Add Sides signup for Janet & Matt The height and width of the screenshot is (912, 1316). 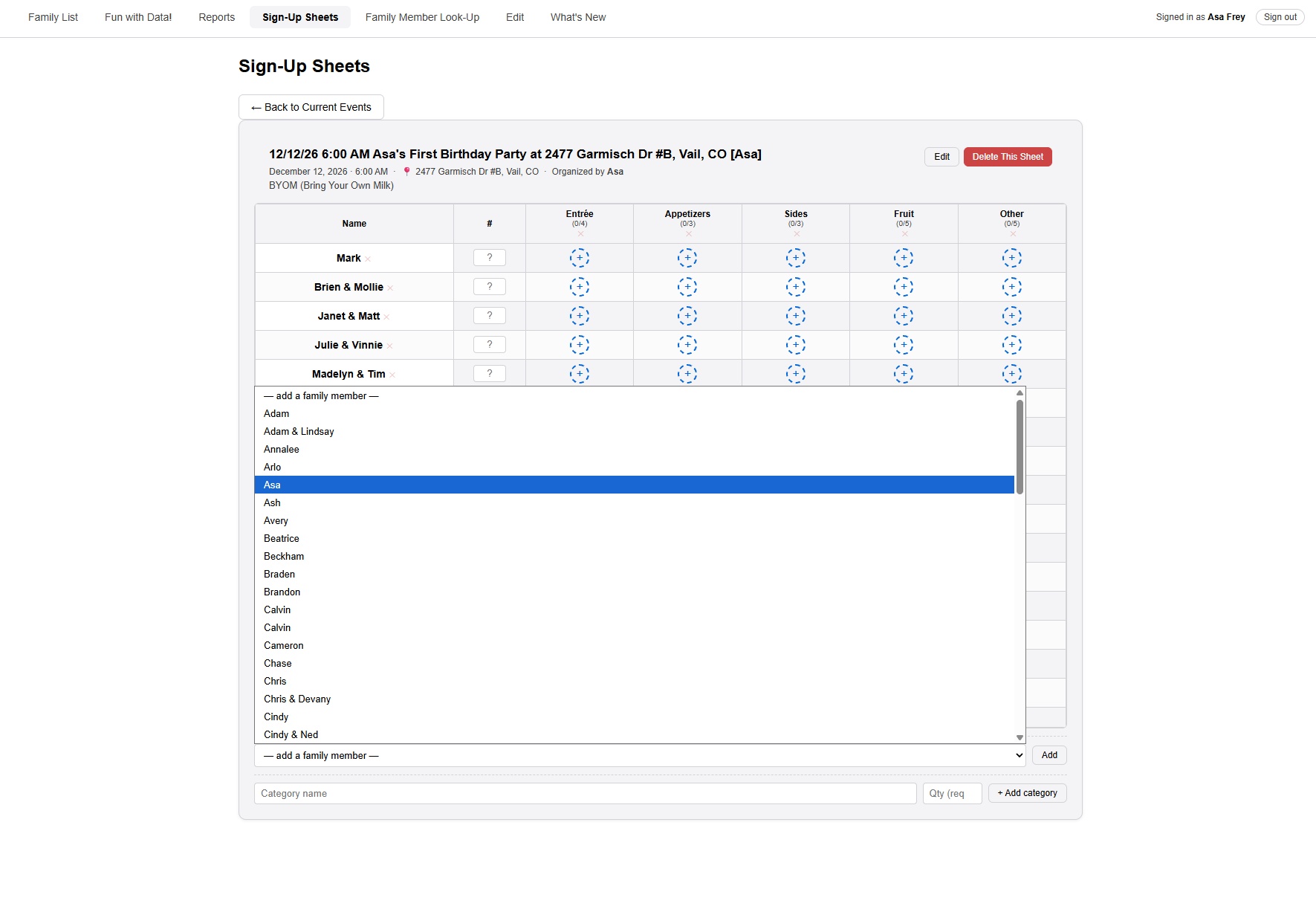796,316
